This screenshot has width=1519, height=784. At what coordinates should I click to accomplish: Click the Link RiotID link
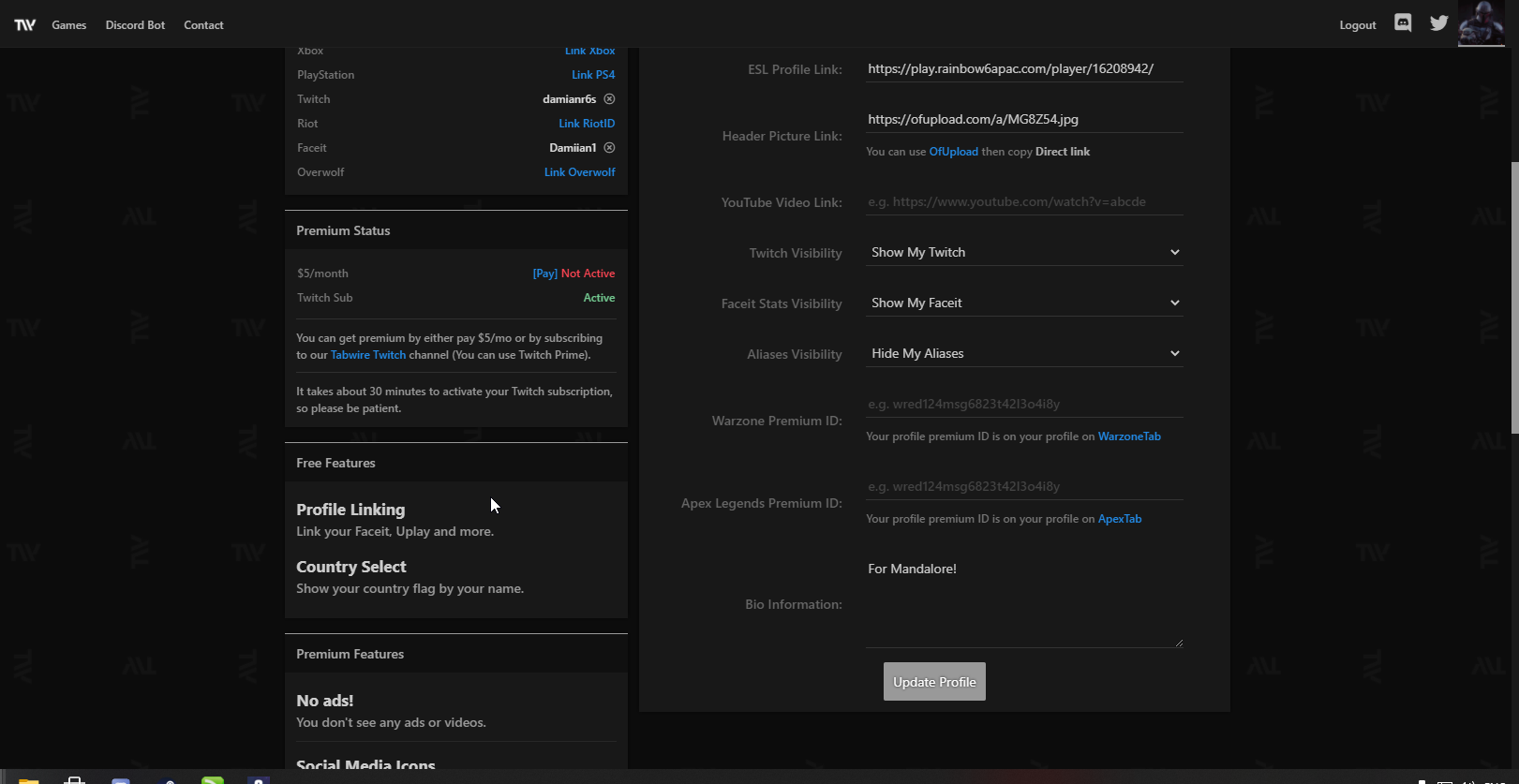[x=587, y=124]
